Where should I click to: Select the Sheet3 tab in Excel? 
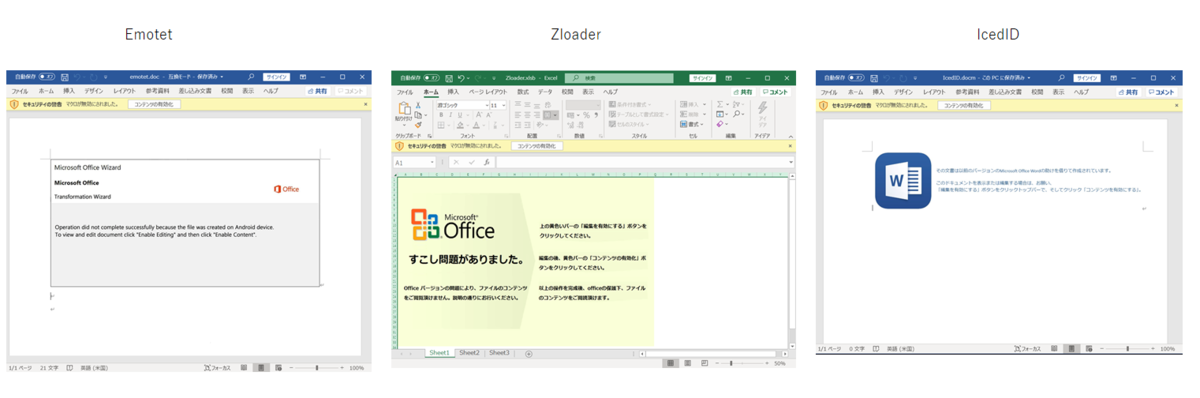coord(499,353)
